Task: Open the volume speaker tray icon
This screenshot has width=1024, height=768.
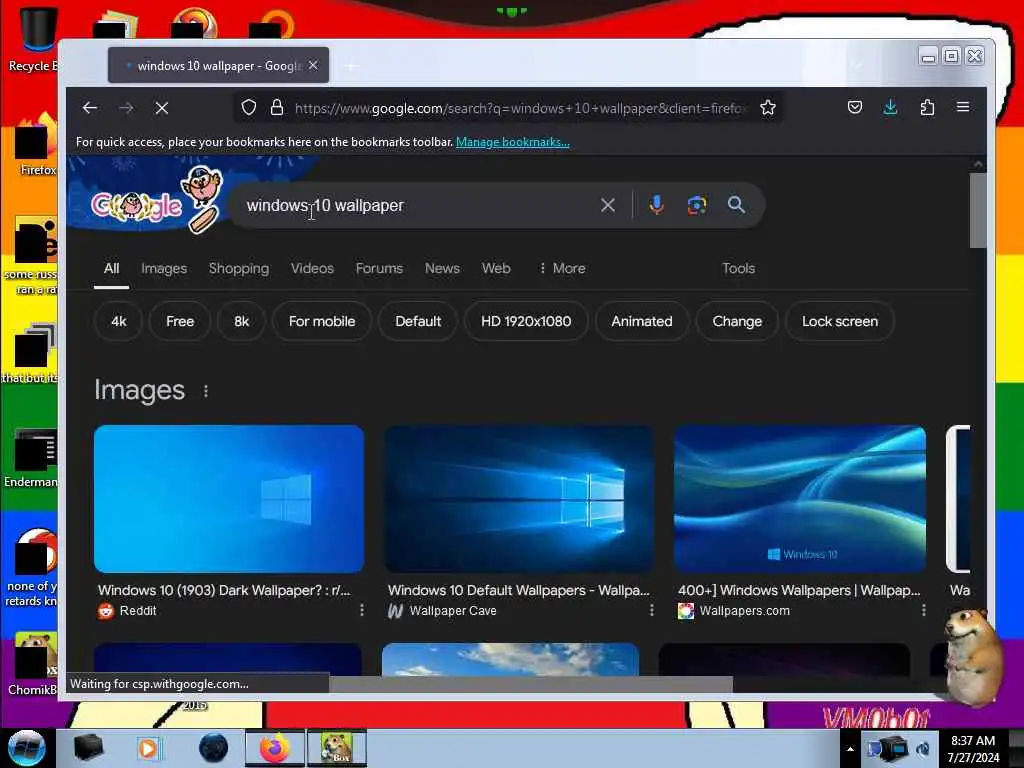Action: (x=923, y=749)
